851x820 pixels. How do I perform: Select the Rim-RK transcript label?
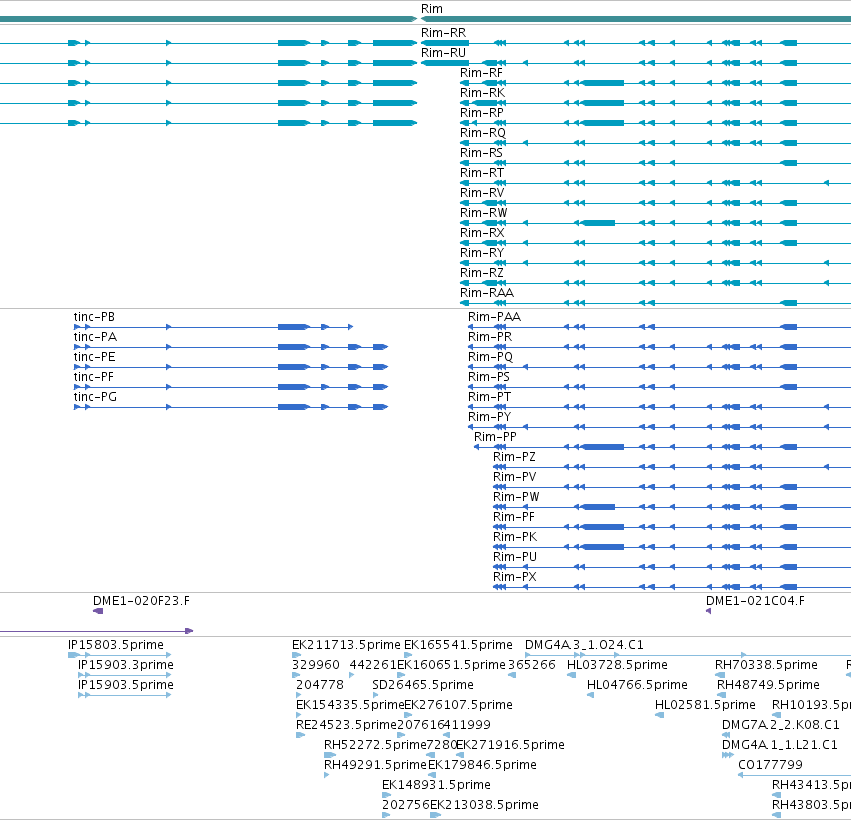coord(482,93)
